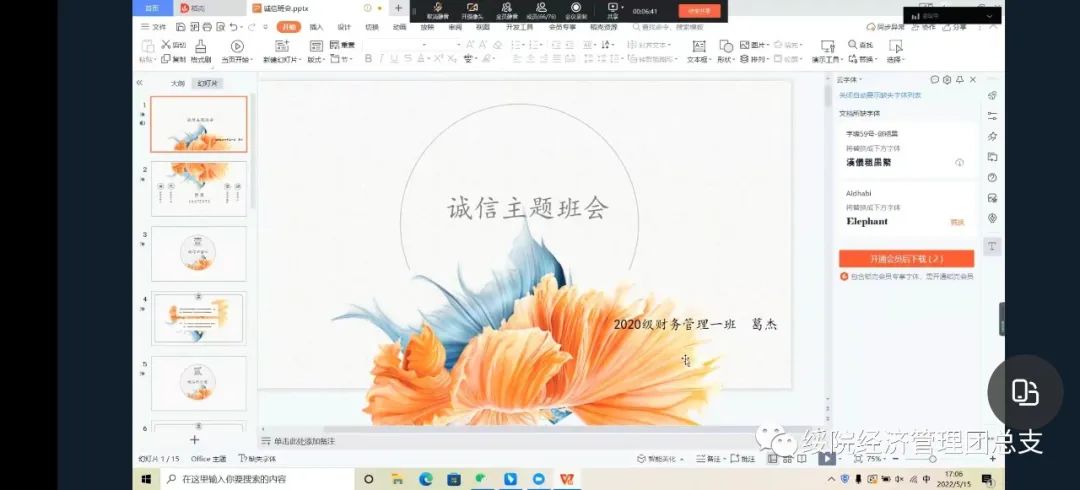
Task: Open 演示工具 presentation tools icon
Action: [x=827, y=46]
